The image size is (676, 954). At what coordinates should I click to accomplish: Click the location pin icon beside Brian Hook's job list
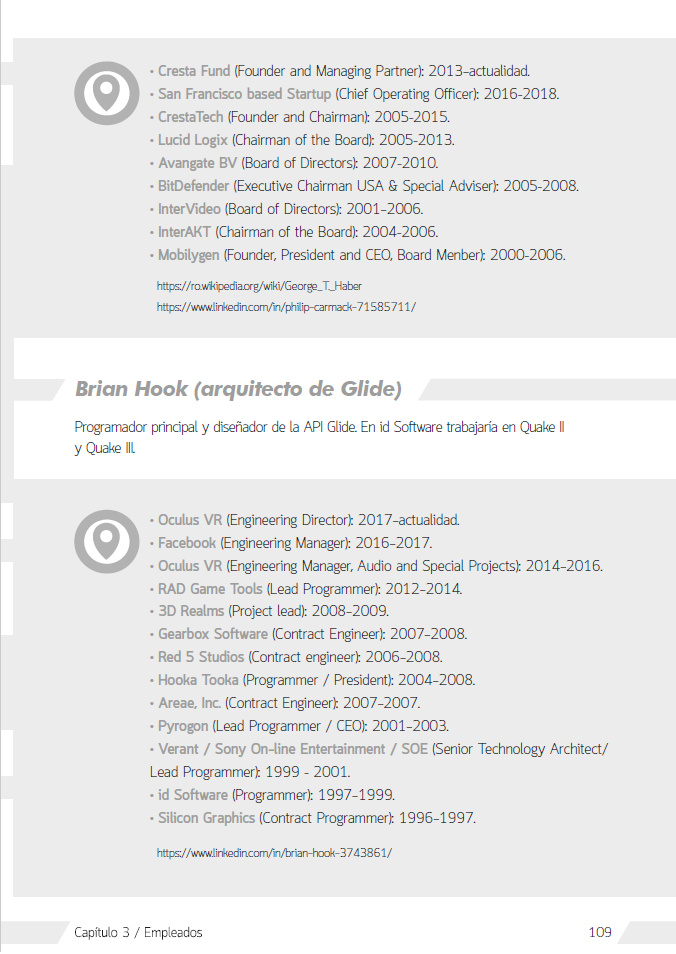[x=106, y=541]
